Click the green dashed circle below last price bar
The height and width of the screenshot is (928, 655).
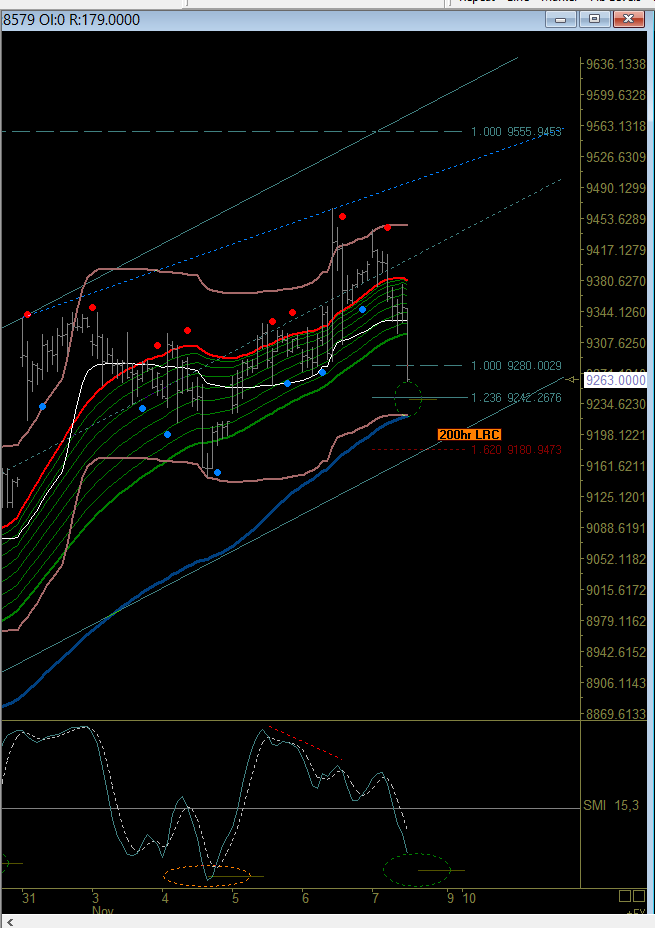coord(408,398)
